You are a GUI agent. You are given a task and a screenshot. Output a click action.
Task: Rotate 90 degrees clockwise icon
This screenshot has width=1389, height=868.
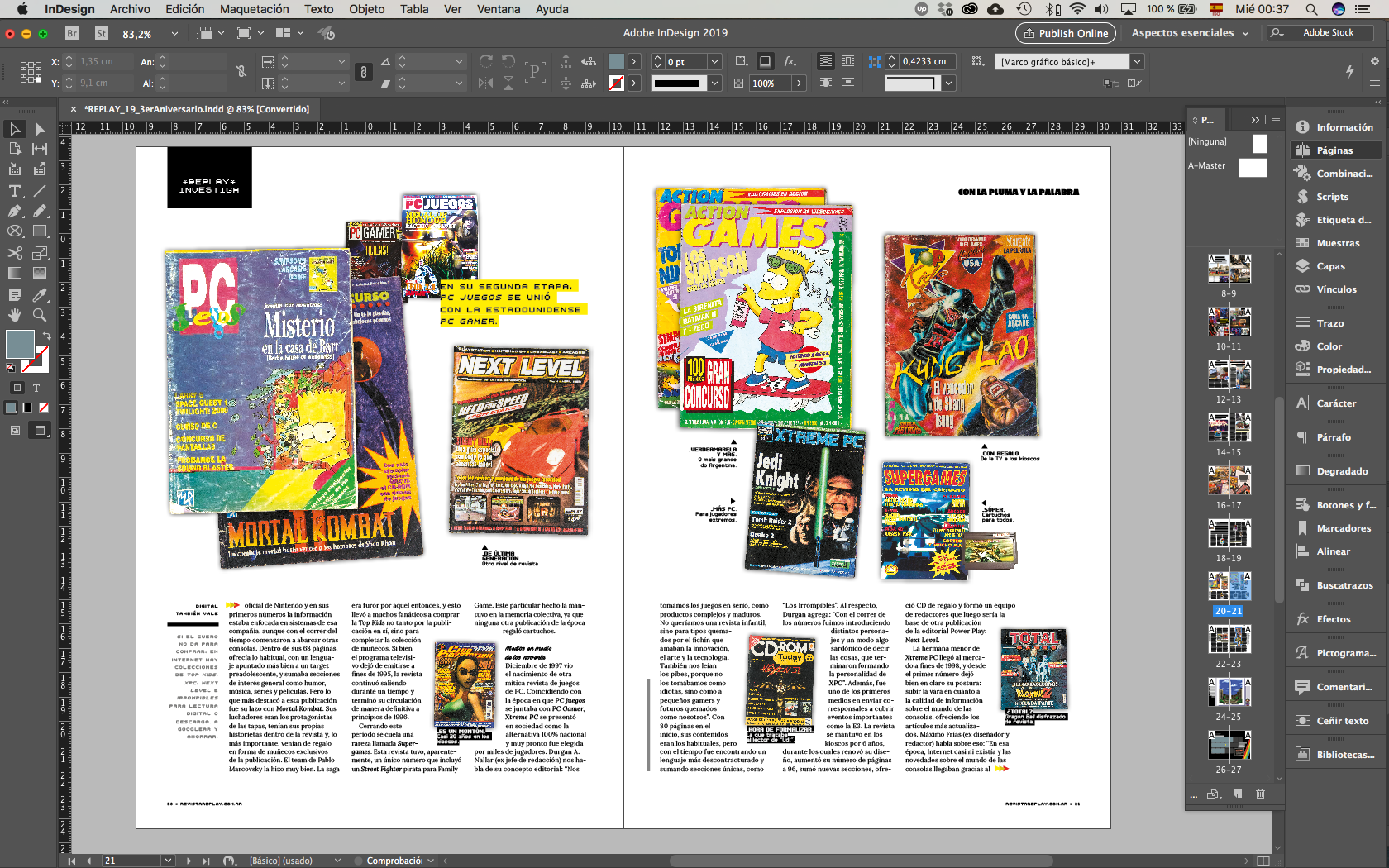486,61
